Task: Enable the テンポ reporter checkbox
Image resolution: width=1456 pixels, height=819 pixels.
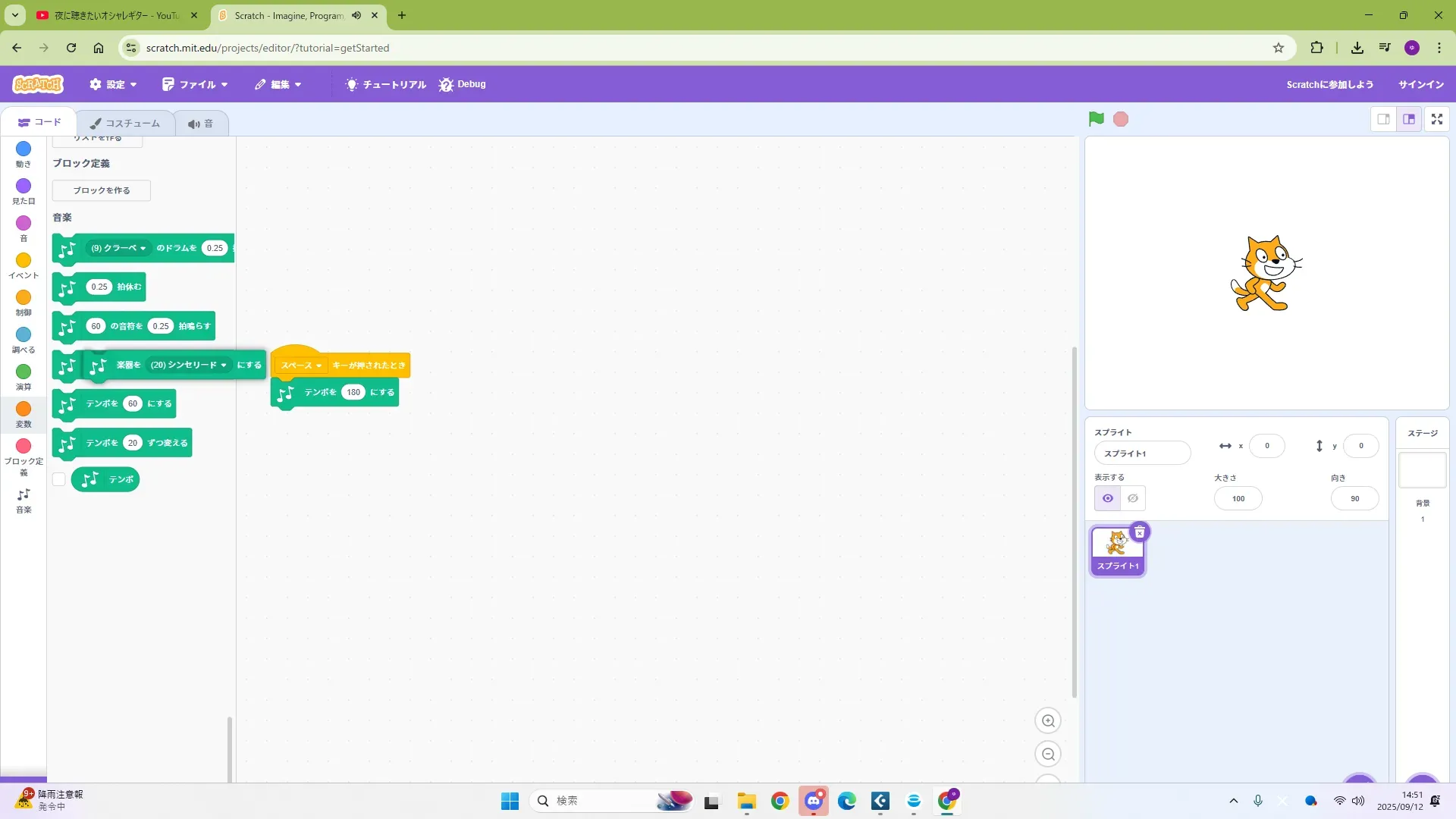Action: [59, 479]
